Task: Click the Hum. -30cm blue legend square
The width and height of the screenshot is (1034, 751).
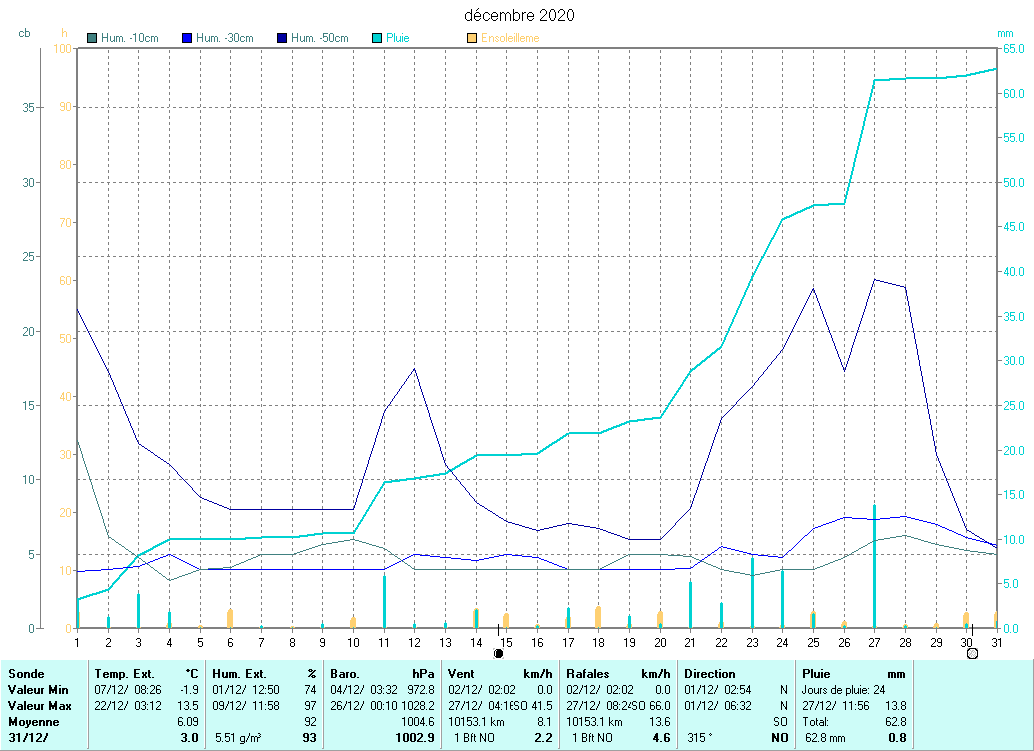Action: click(x=187, y=39)
